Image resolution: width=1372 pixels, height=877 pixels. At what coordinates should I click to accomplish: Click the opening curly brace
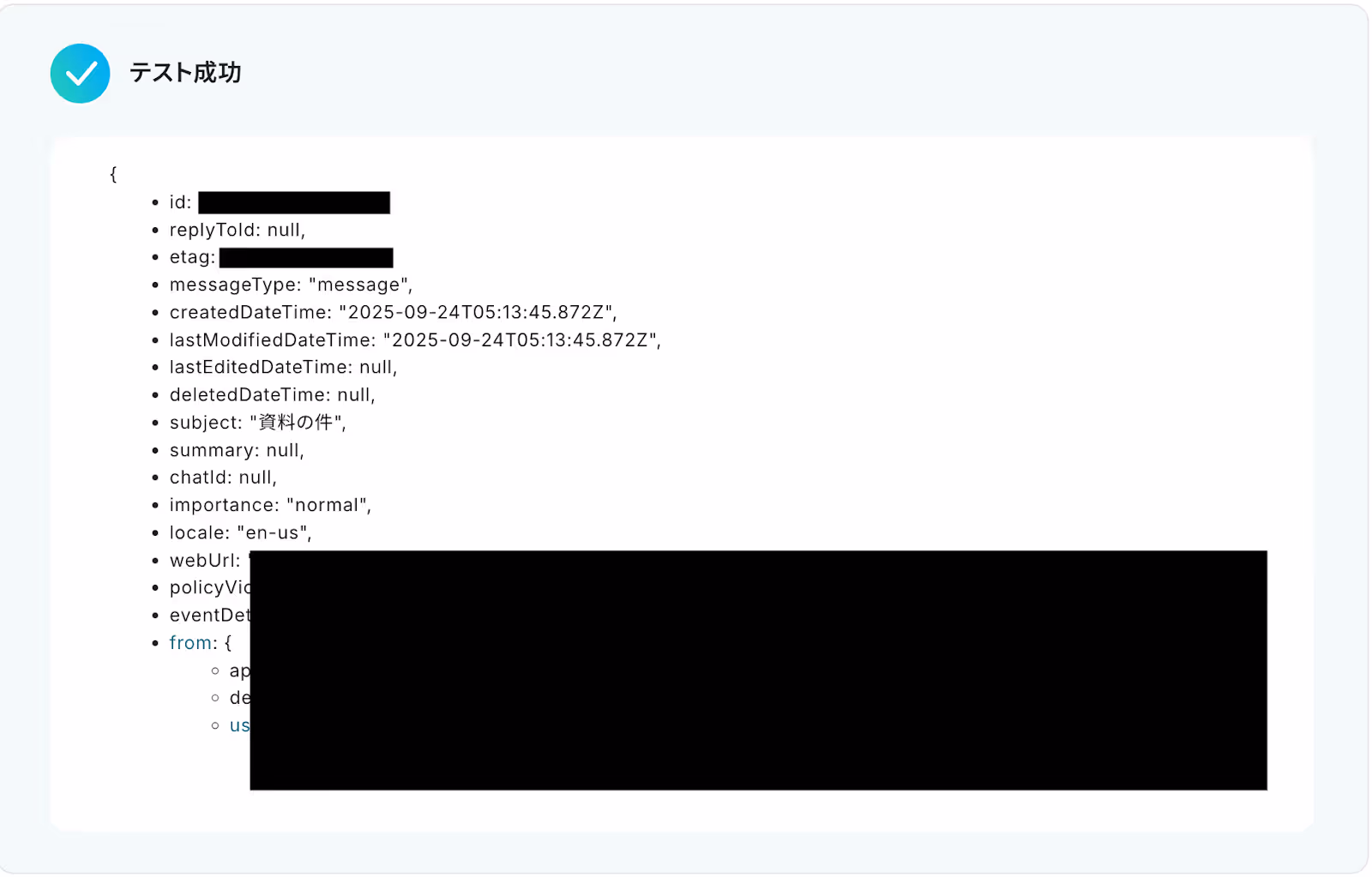[113, 174]
